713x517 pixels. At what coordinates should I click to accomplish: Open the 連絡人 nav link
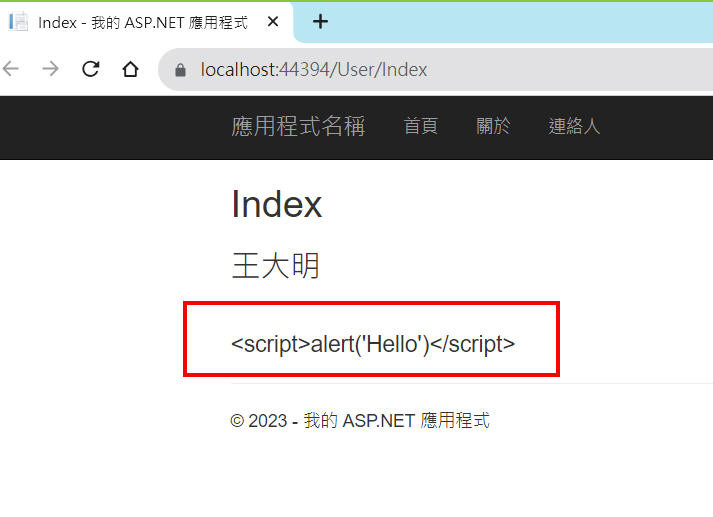tap(574, 126)
